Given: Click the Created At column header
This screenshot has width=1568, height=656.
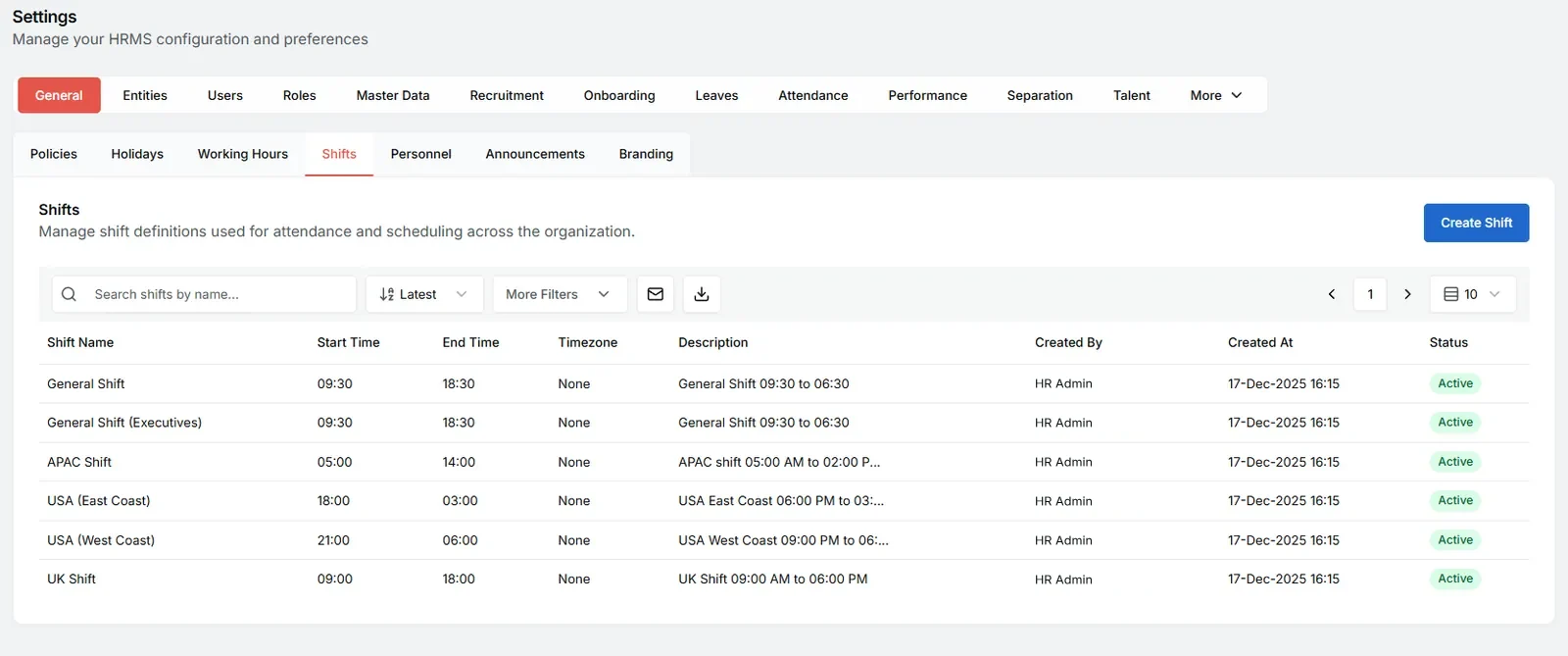Looking at the screenshot, I should point(1260,342).
